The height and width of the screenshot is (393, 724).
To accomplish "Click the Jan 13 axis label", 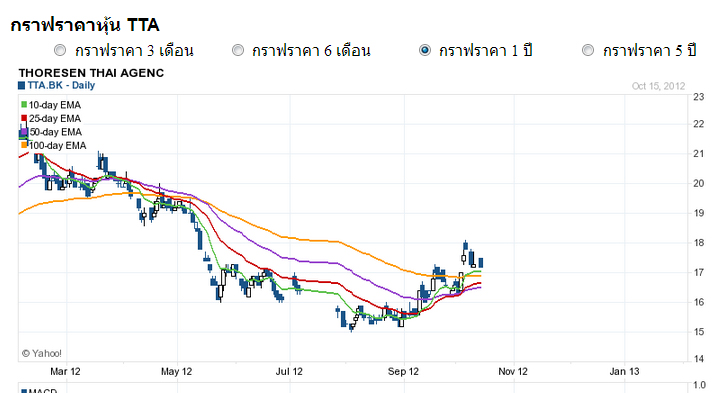I will (x=624, y=371).
